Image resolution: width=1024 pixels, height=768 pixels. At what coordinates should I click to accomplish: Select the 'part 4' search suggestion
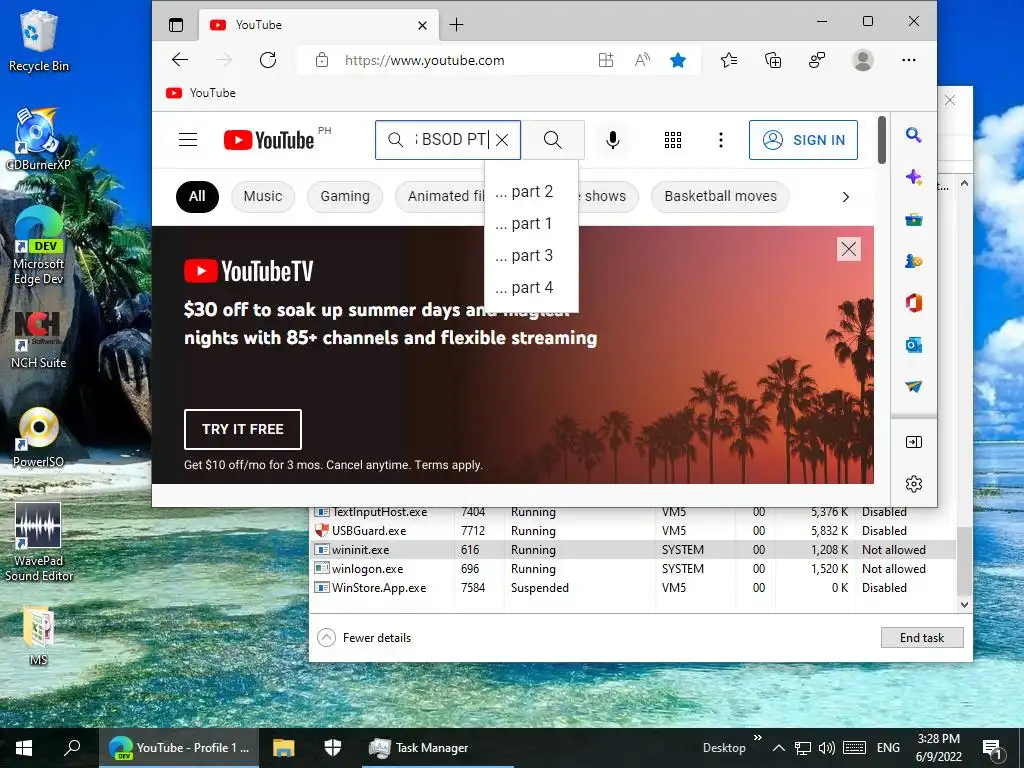(531, 287)
